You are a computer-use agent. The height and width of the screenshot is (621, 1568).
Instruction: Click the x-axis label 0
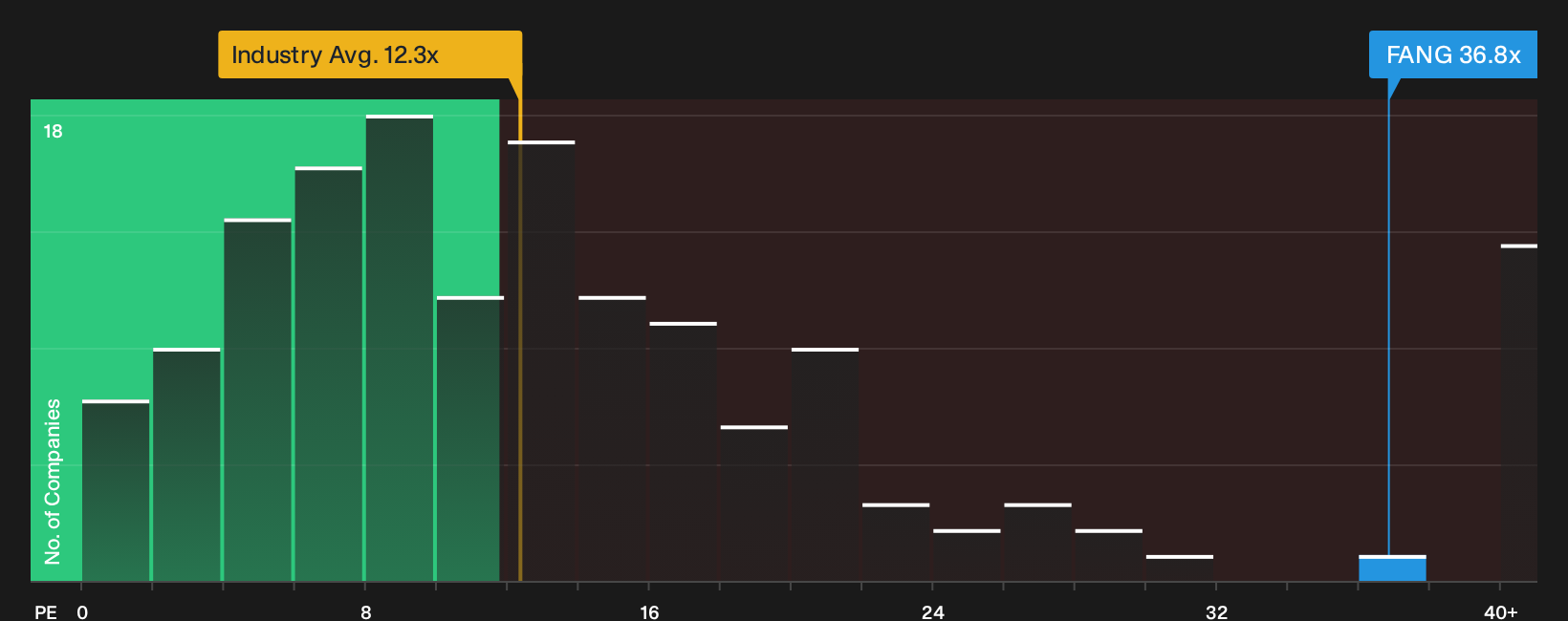point(82,611)
